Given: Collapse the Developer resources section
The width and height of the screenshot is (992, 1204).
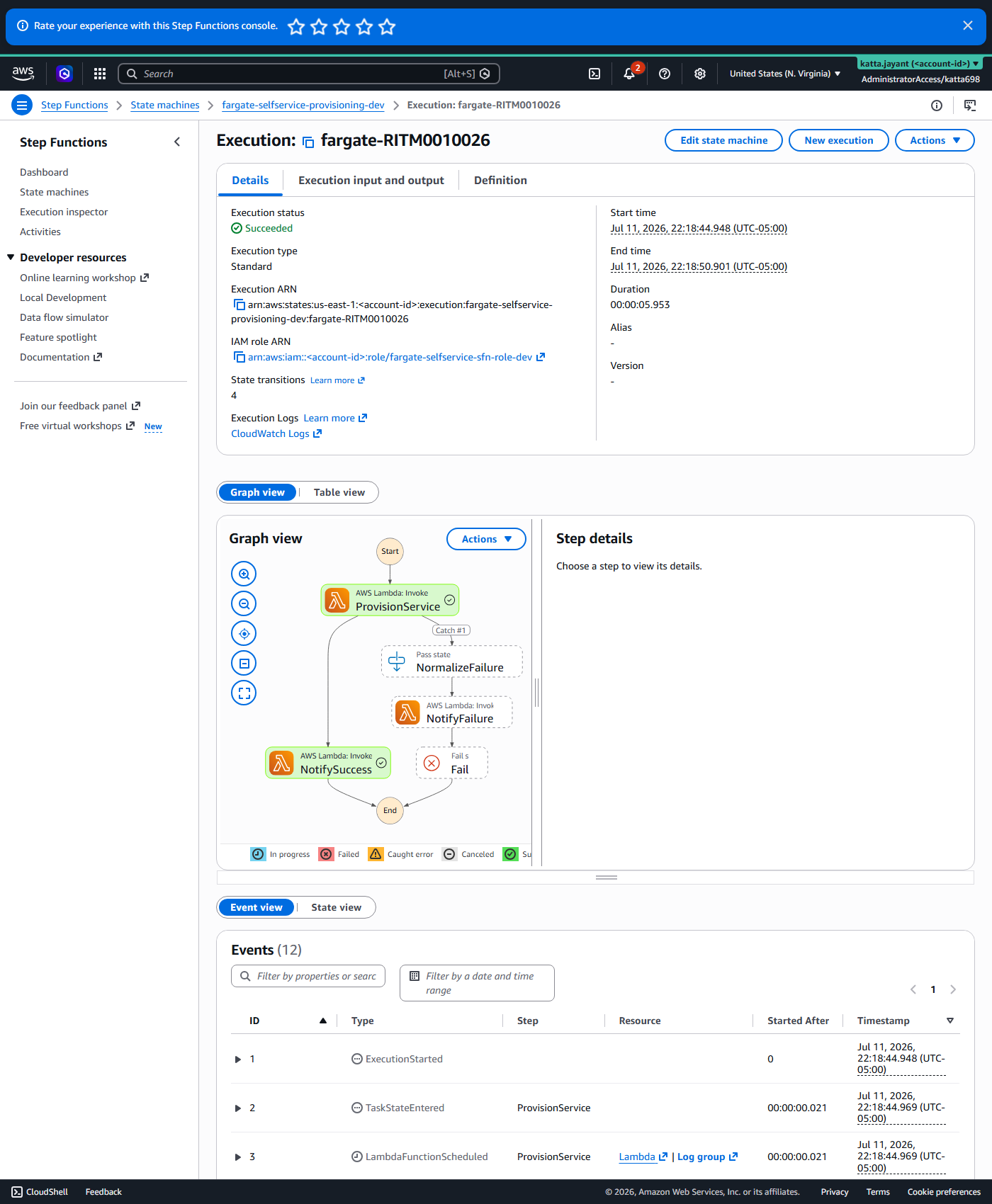Looking at the screenshot, I should 11,257.
